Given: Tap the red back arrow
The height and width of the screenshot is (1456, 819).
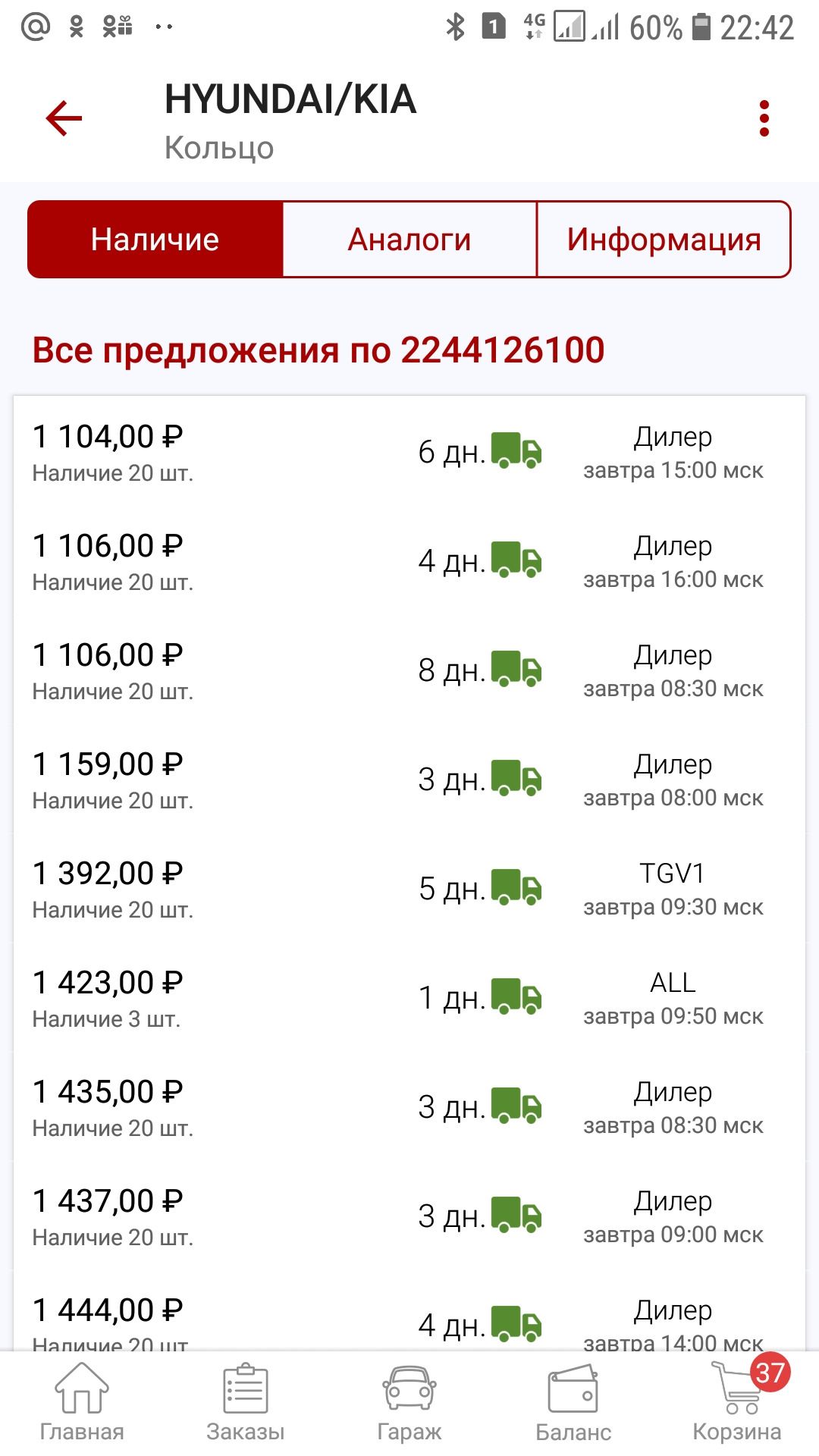Looking at the screenshot, I should pyautogui.click(x=64, y=118).
